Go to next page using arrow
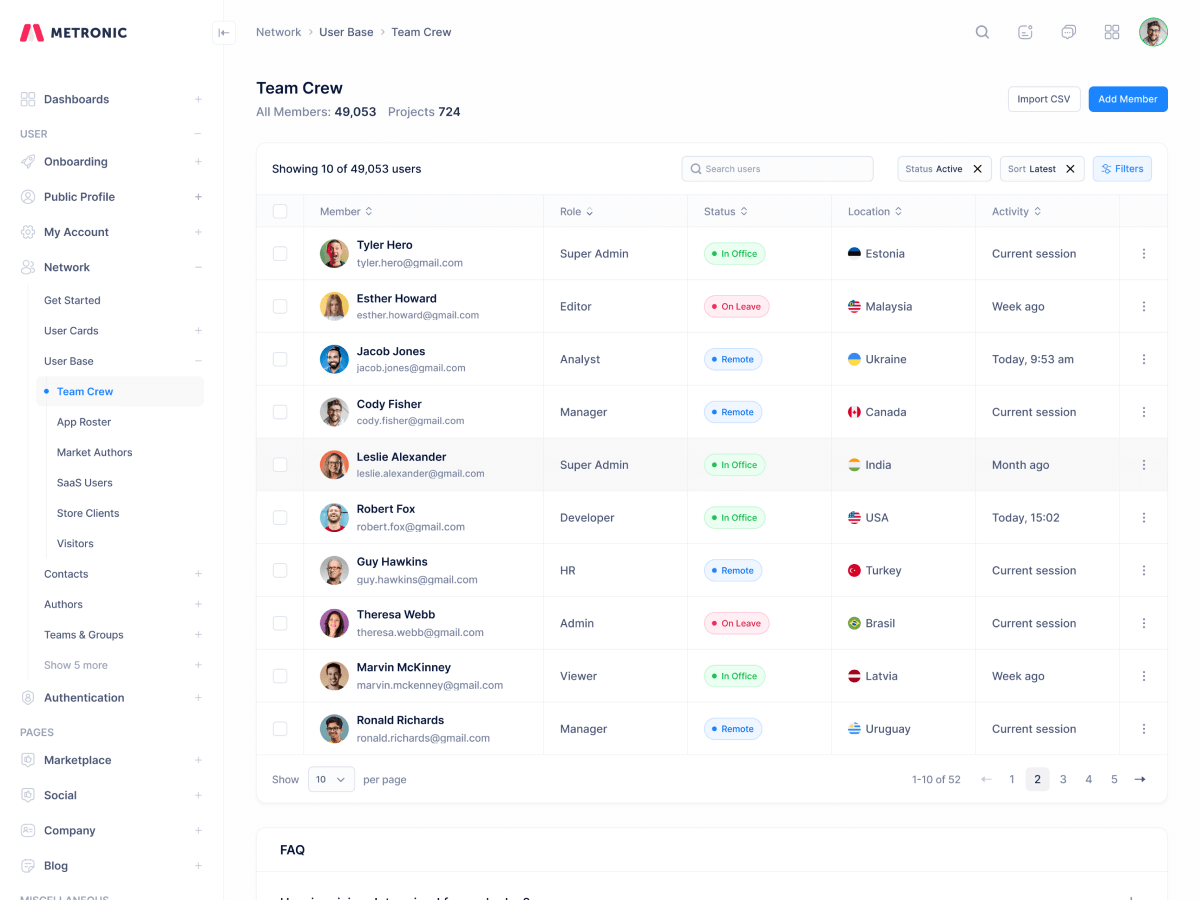Viewport: 1200px width, 900px height. tap(1140, 779)
